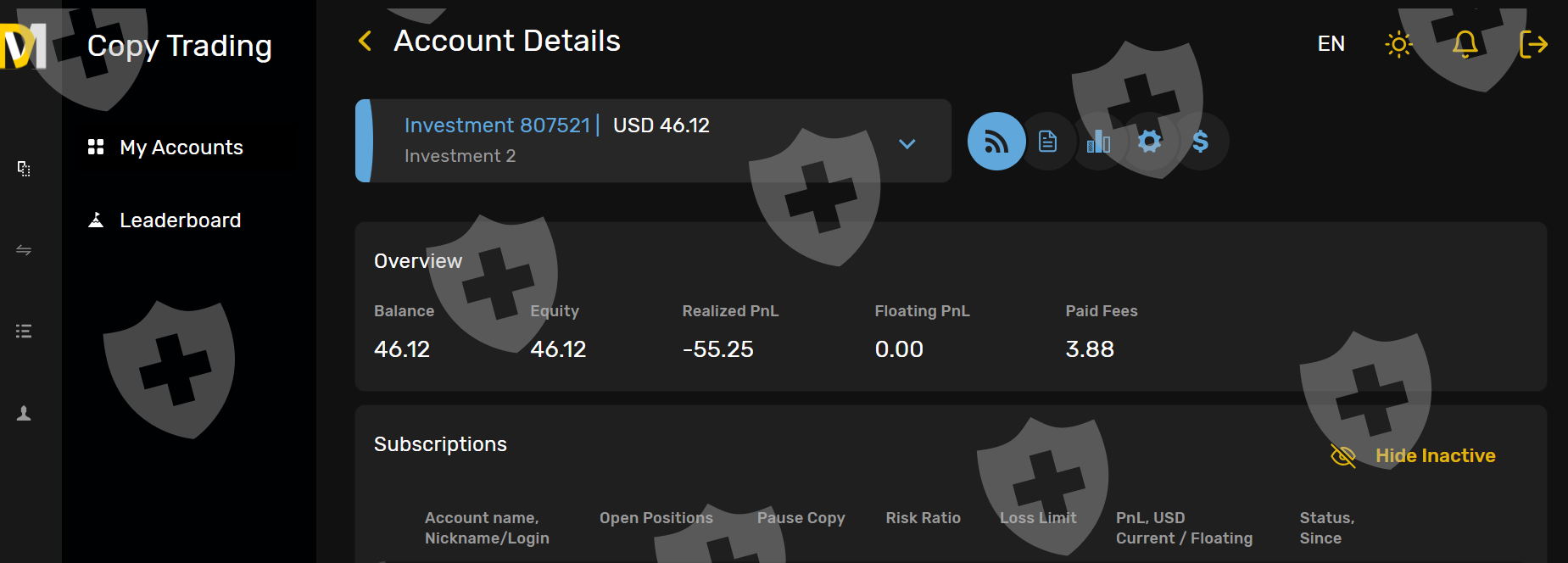This screenshot has width=1568, height=563.
Task: Click the Investment 807521 link
Action: [x=497, y=125]
